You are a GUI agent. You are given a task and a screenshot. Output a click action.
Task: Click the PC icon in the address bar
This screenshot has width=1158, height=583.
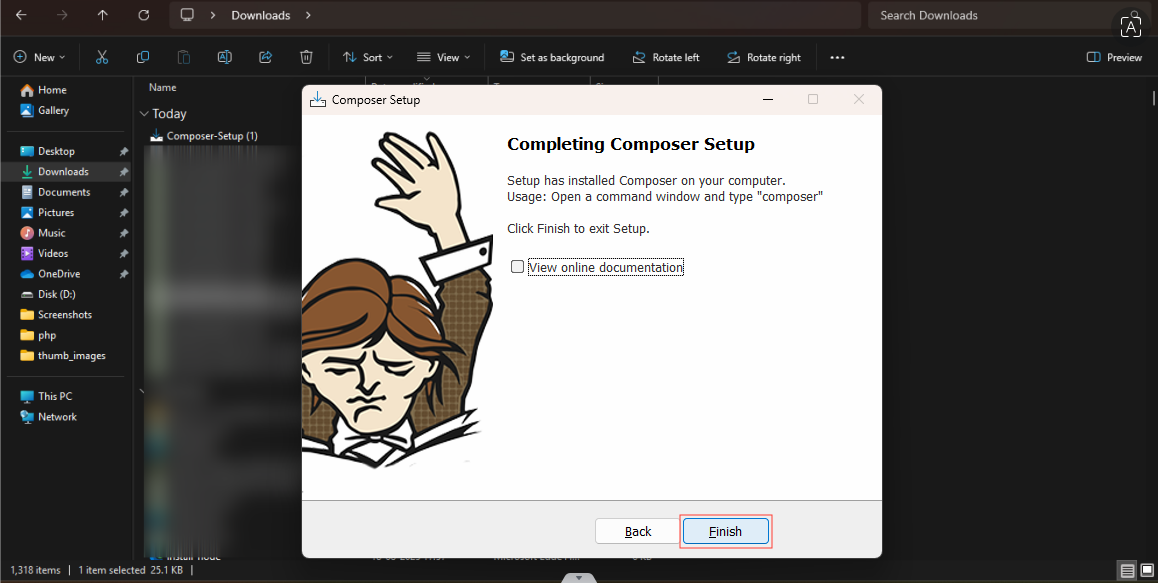click(187, 15)
